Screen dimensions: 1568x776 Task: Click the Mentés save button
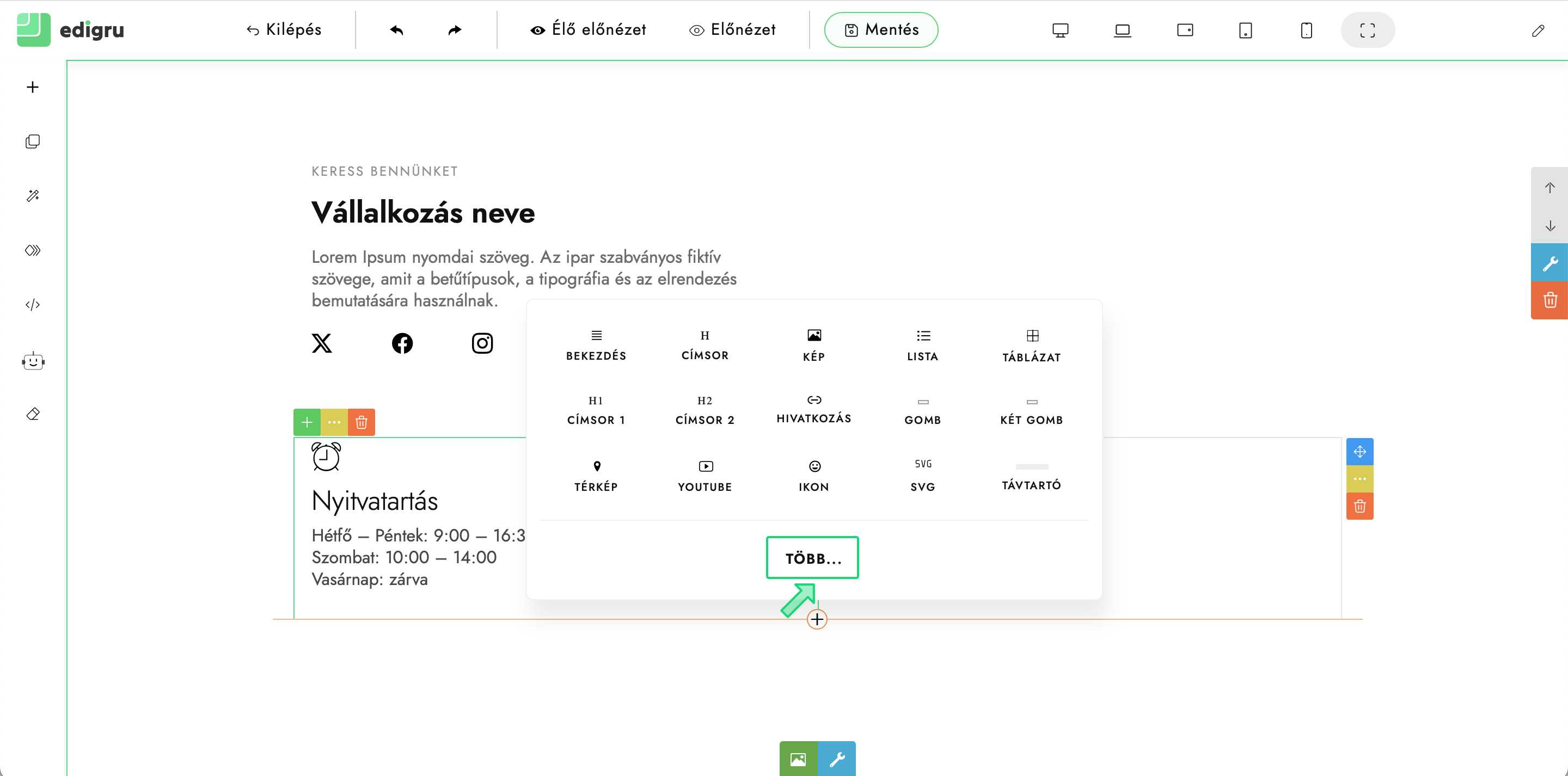[881, 30]
